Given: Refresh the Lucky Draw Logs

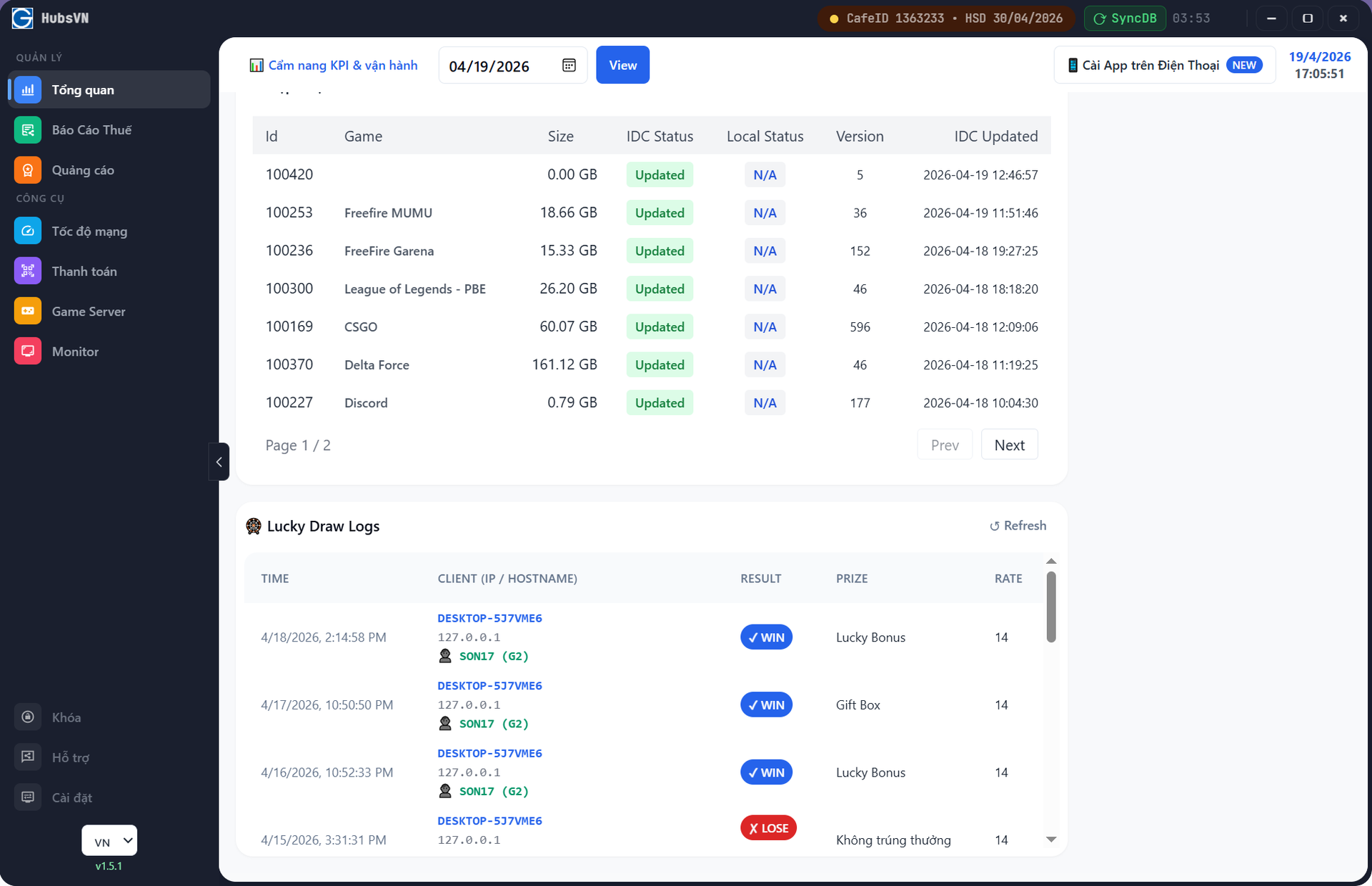Looking at the screenshot, I should 1018,526.
